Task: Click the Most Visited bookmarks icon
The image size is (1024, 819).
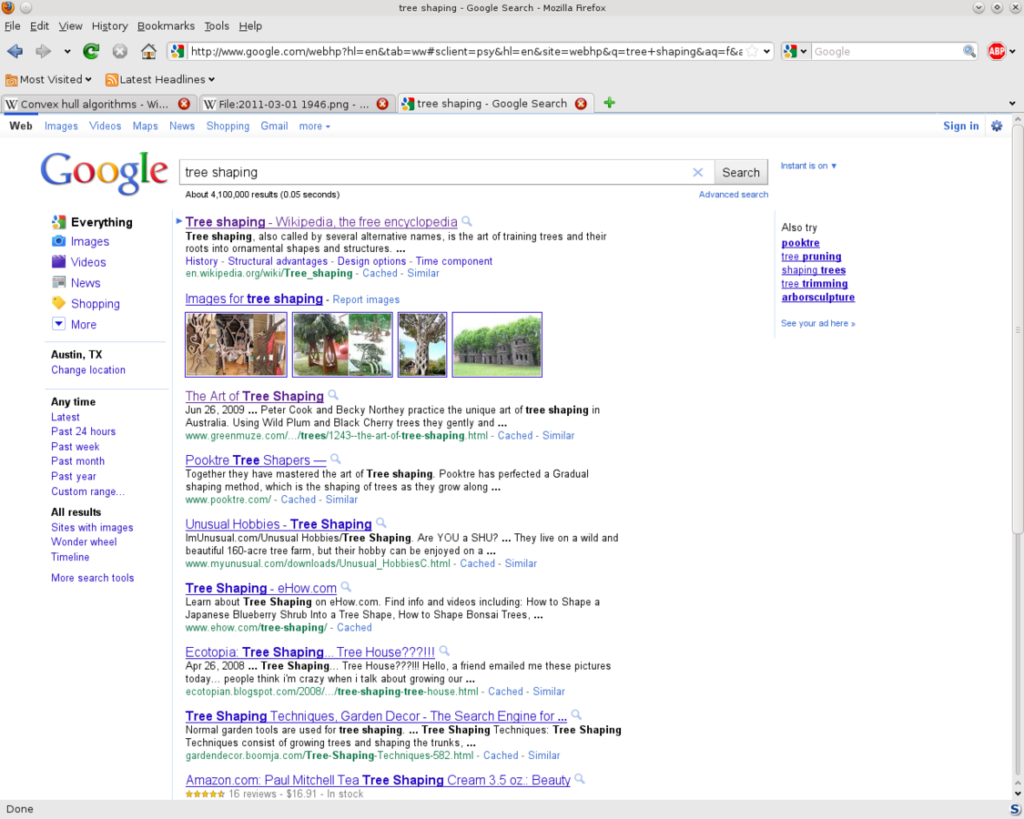Action: pos(11,80)
